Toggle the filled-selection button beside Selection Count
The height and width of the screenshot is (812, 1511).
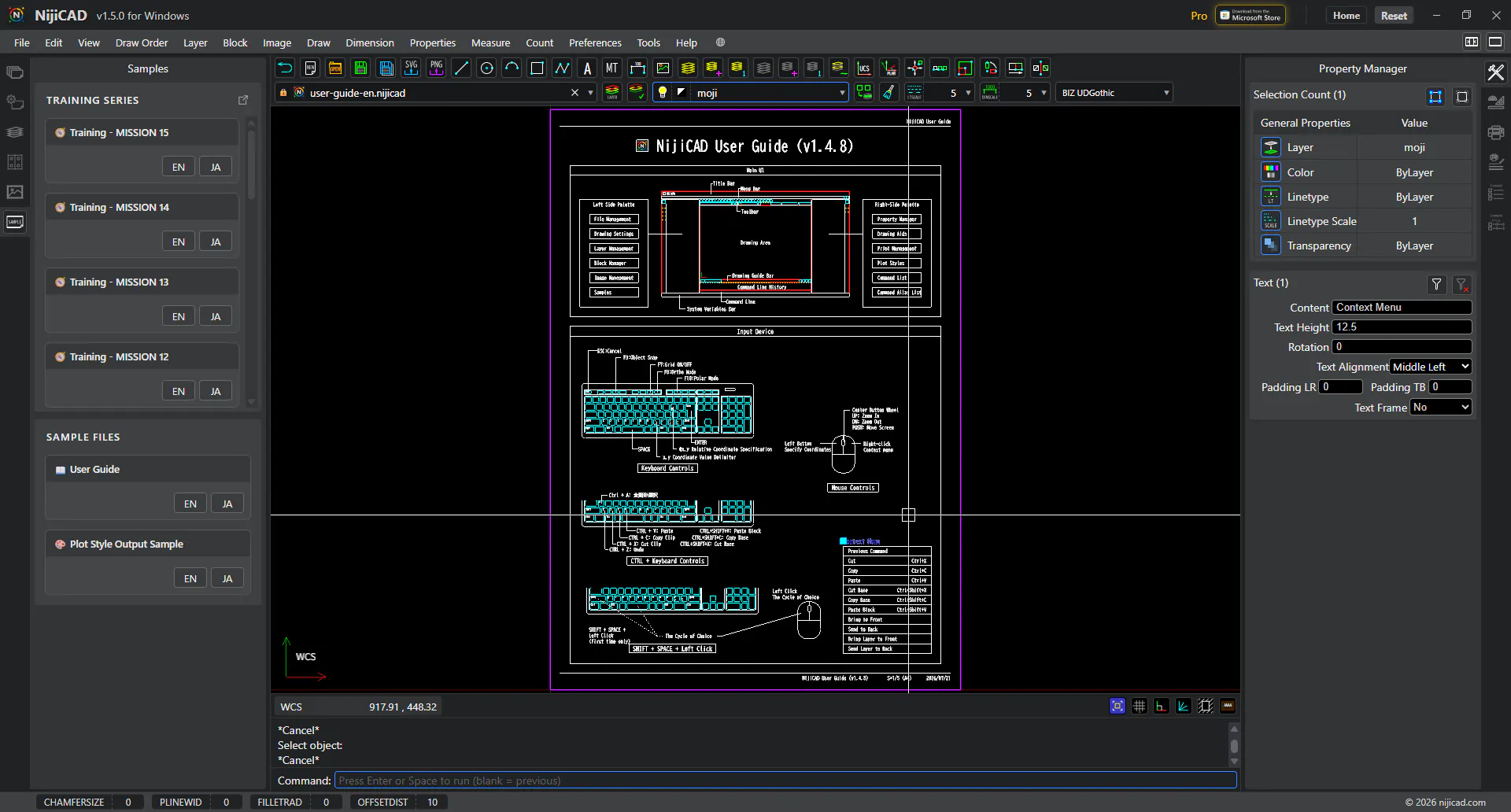pos(1435,96)
